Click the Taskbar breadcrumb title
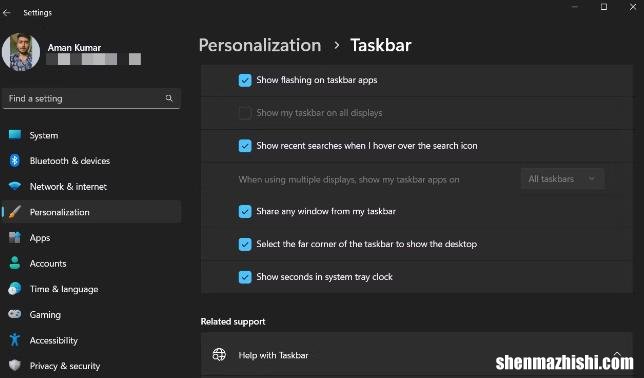The image size is (644, 378). coord(381,45)
